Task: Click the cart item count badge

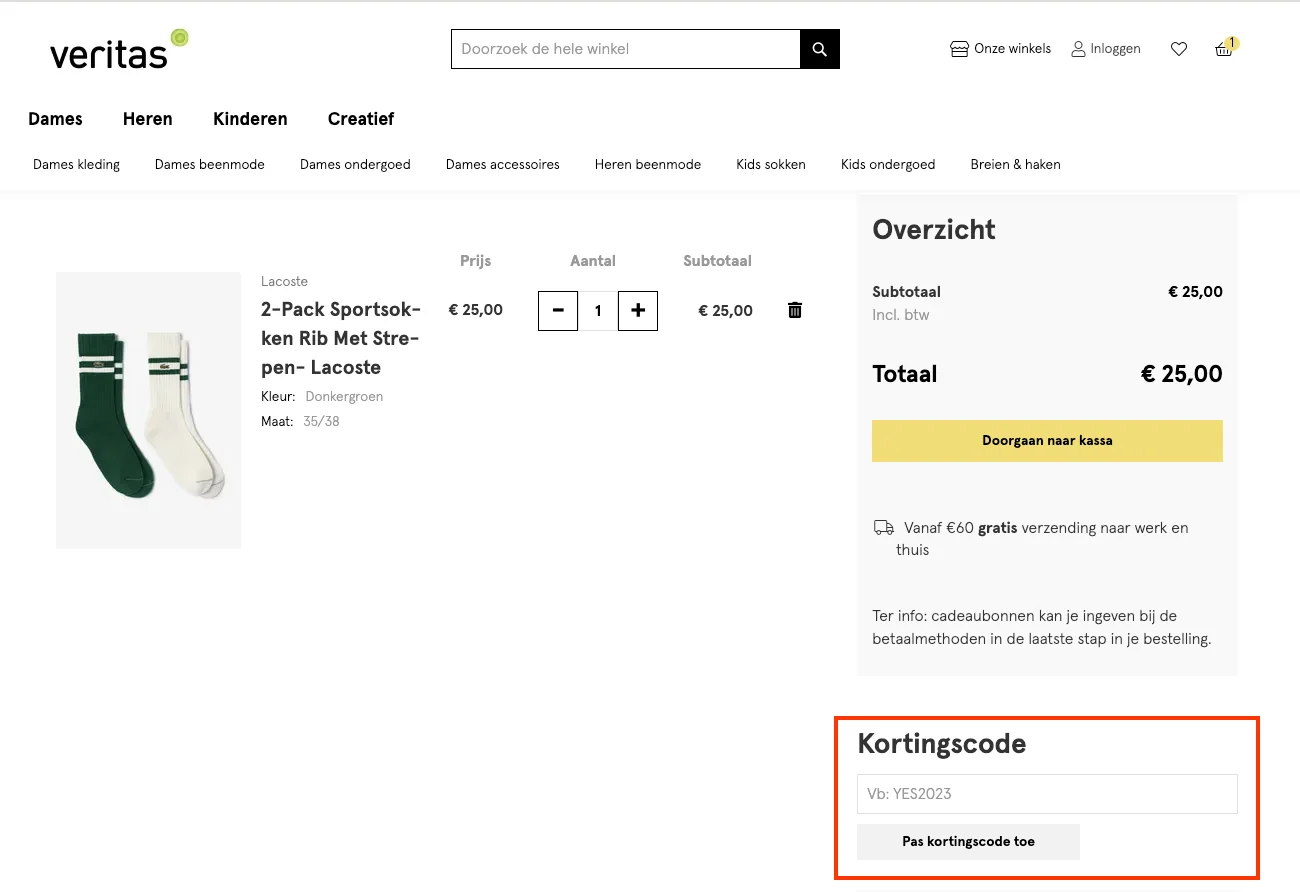Action: click(1232, 43)
